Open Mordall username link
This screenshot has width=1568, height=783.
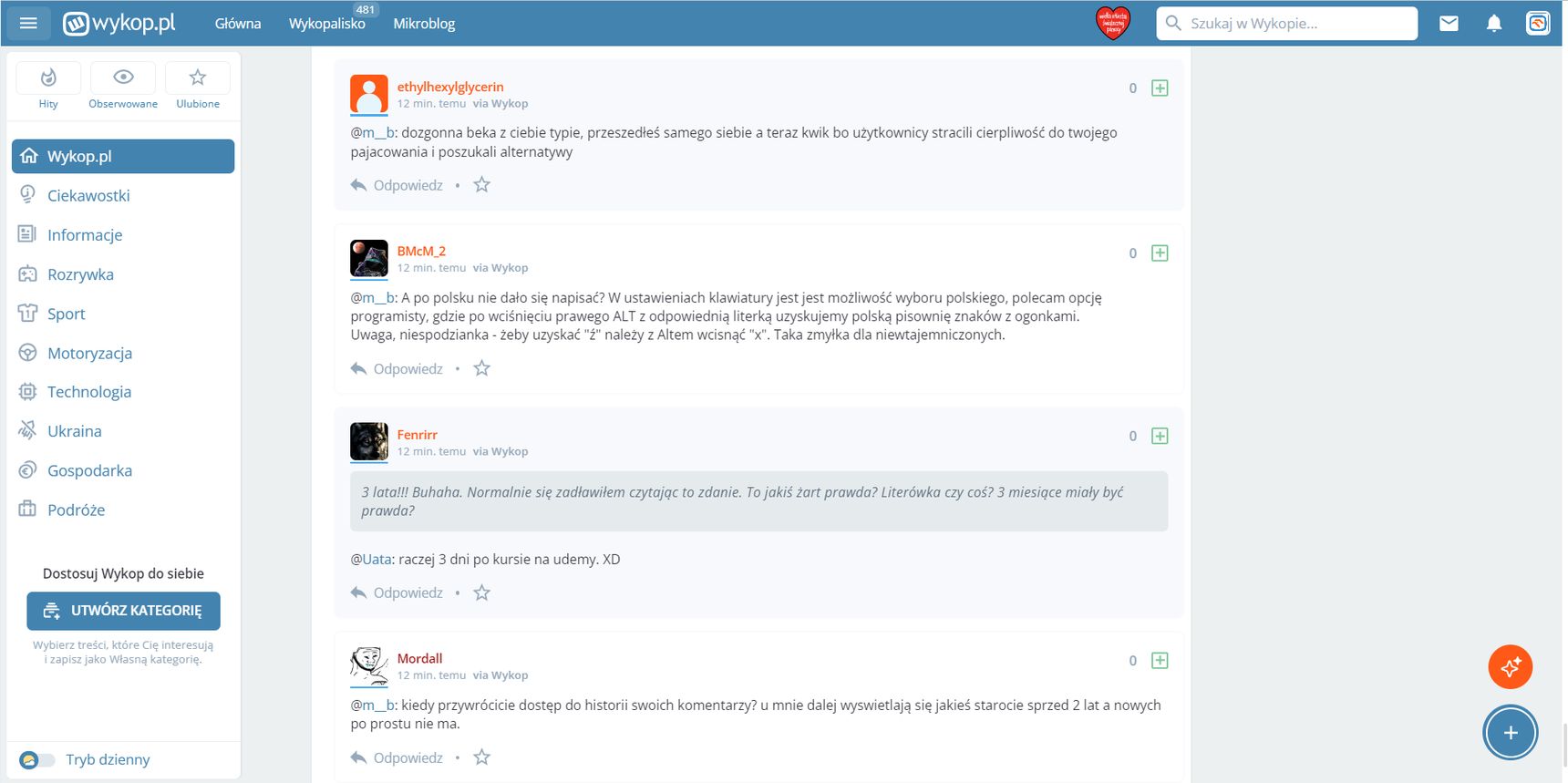419,658
